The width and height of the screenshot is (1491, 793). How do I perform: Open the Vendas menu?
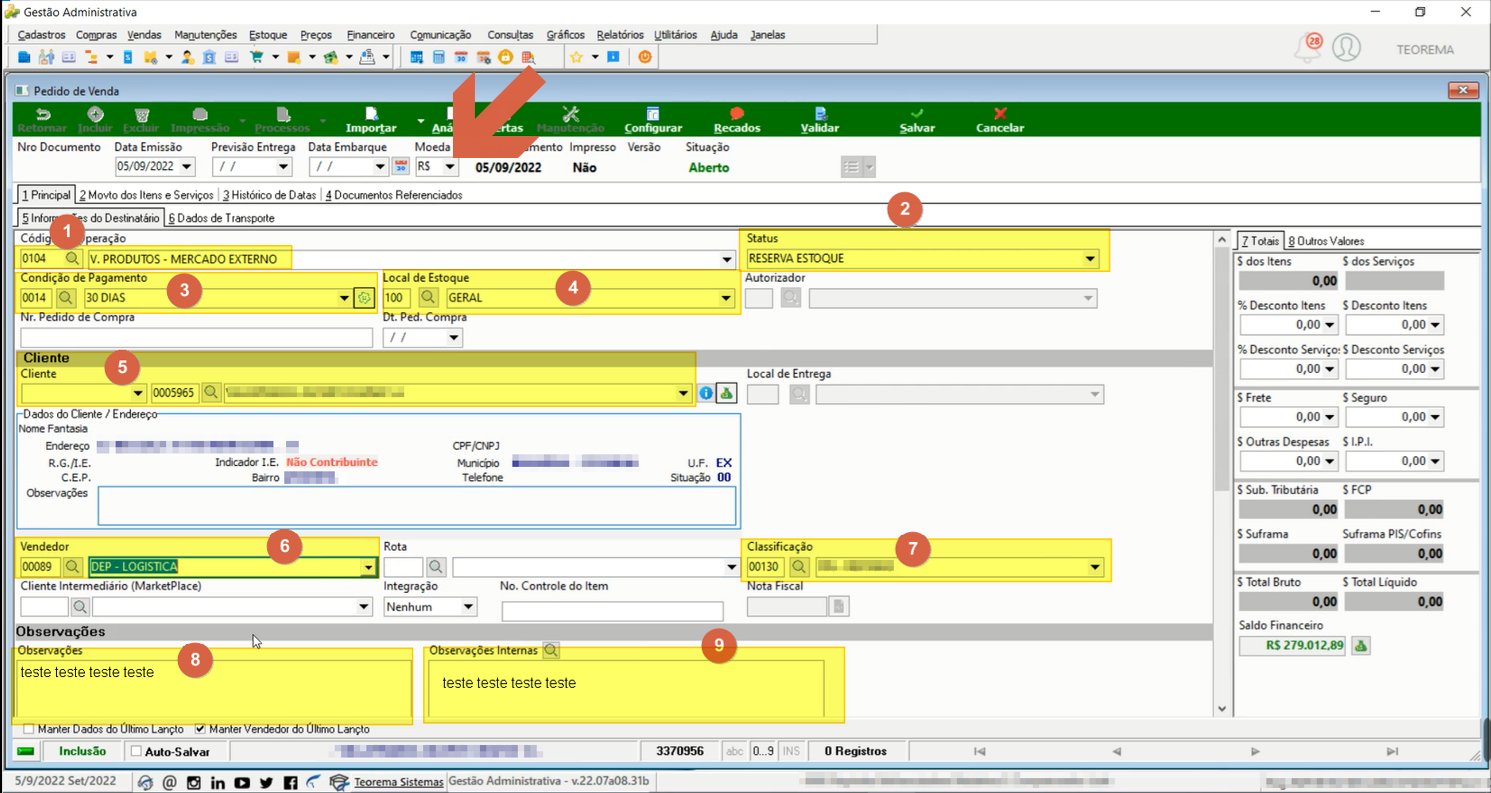pyautogui.click(x=144, y=35)
